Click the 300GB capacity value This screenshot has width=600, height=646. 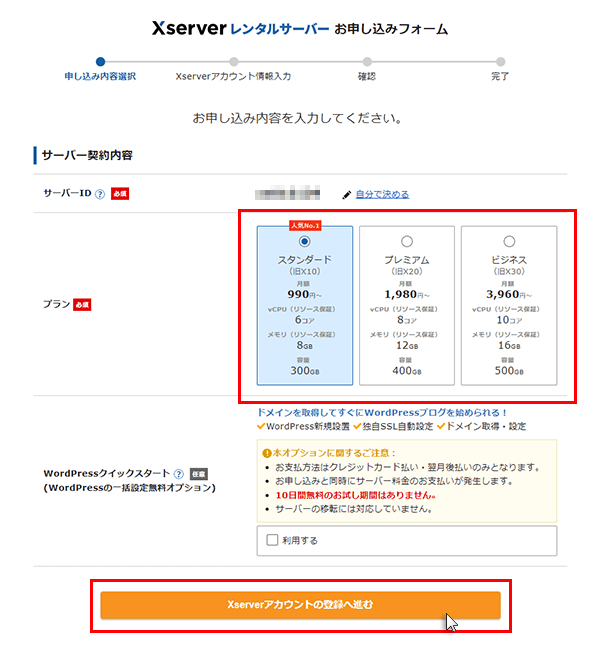tap(305, 371)
